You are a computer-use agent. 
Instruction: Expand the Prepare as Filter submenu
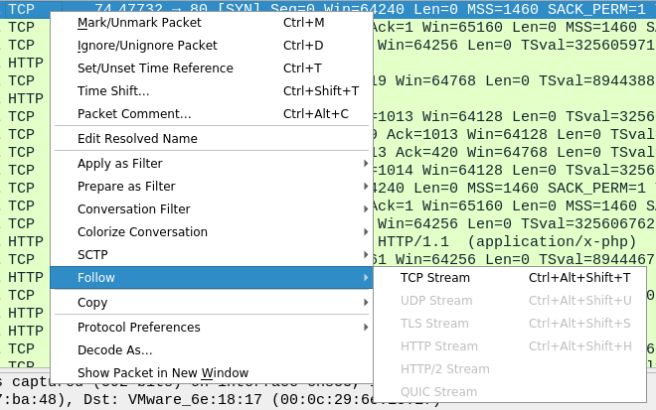(x=126, y=187)
